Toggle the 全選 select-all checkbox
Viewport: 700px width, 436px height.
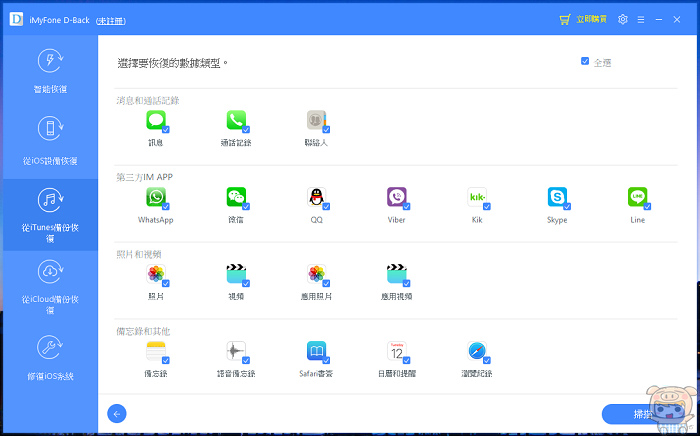(x=585, y=62)
